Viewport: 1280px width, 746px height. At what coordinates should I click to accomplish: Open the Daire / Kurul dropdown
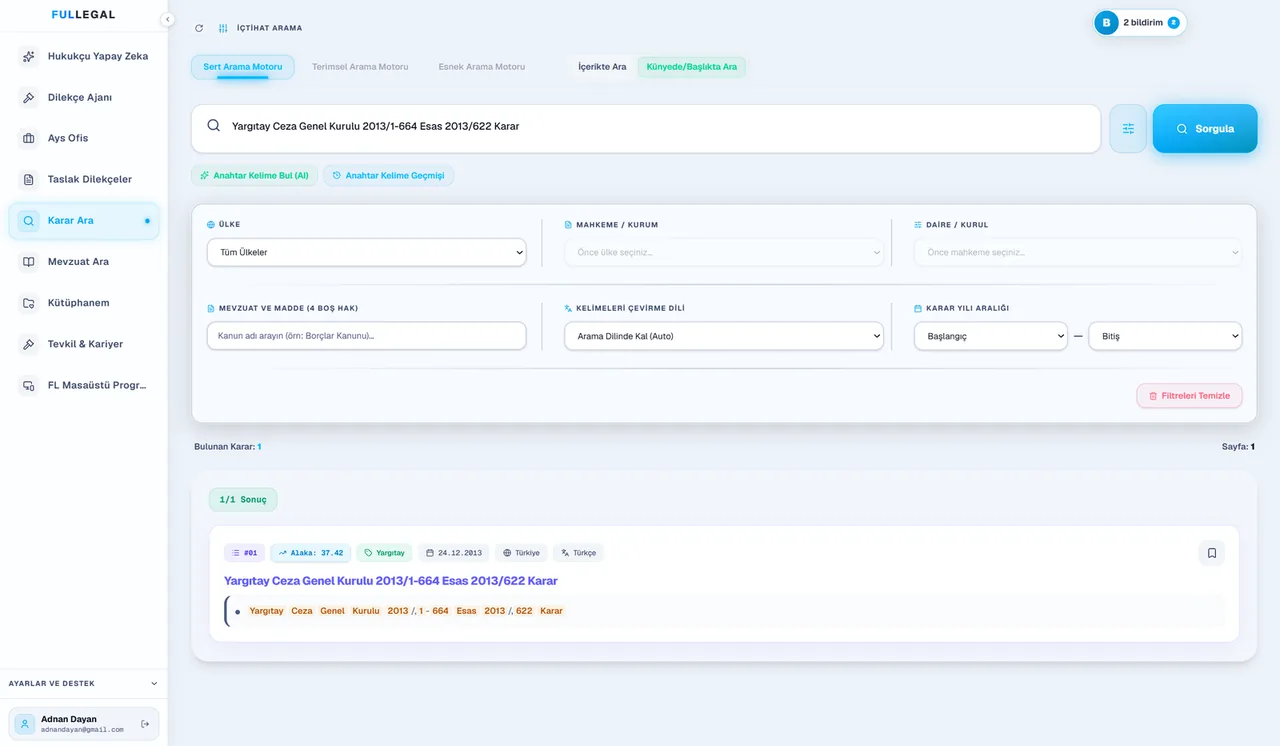pyautogui.click(x=1078, y=252)
